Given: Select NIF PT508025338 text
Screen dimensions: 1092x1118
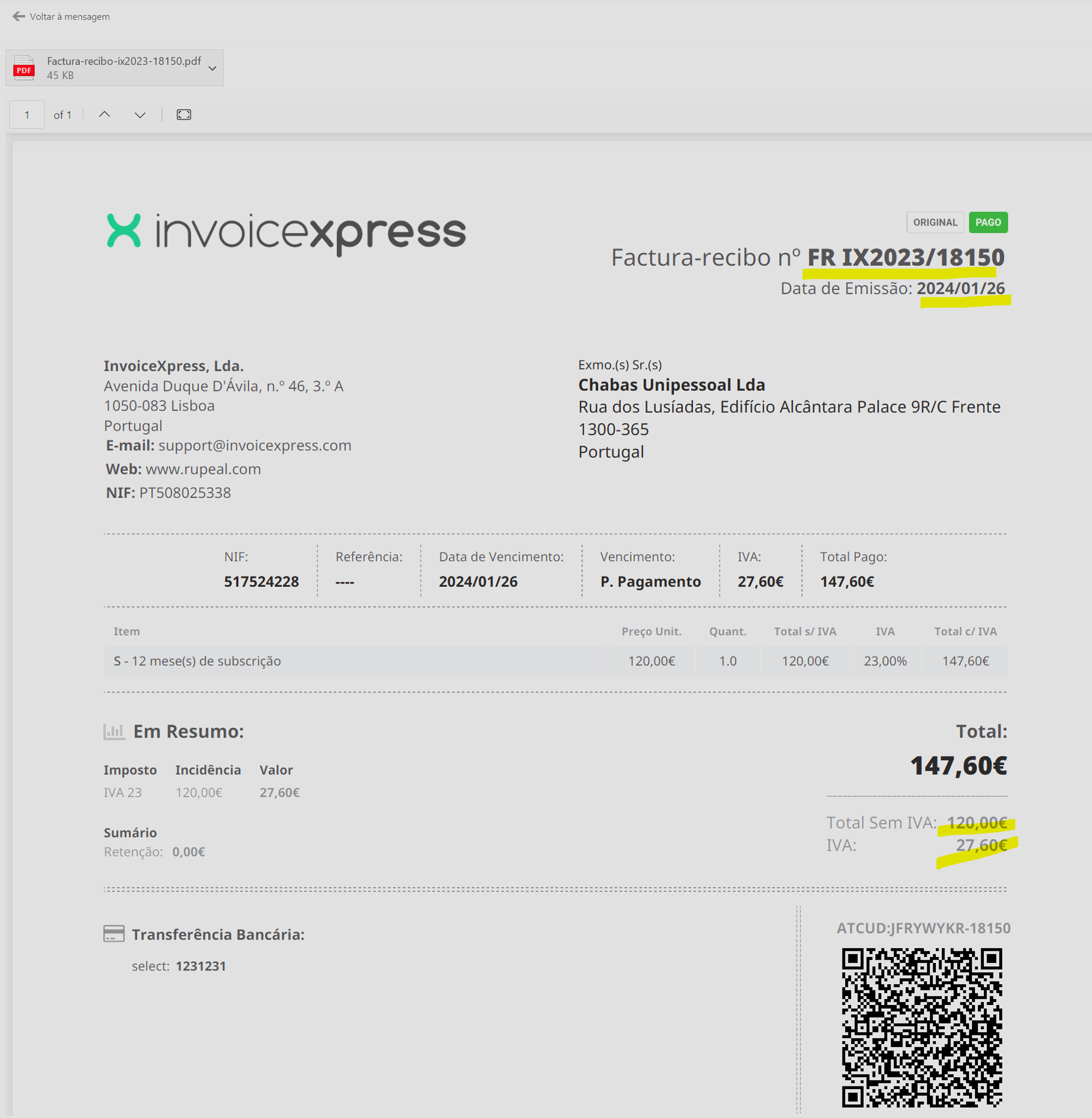Looking at the screenshot, I should point(169,492).
